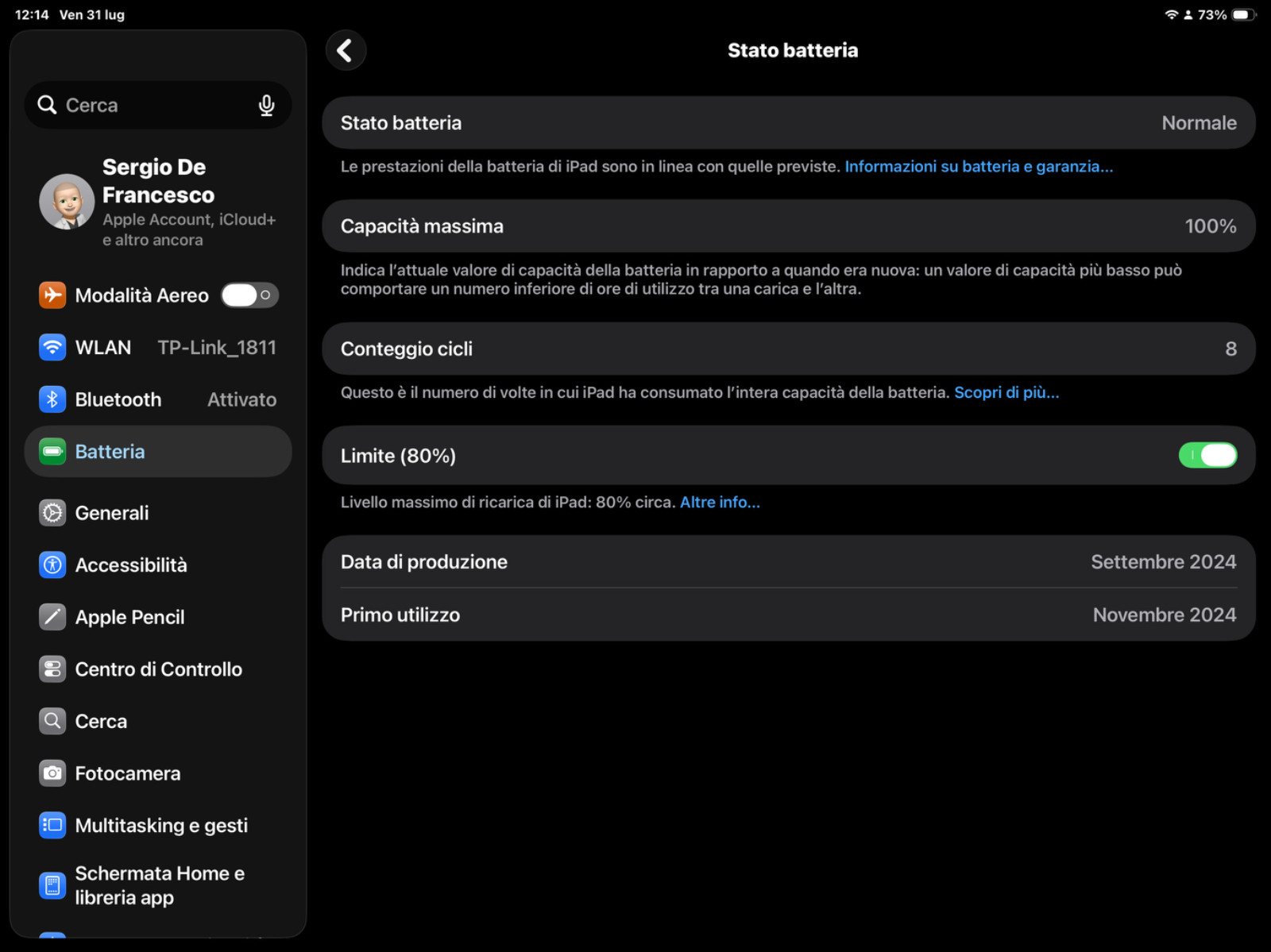This screenshot has height=952, width=1271.
Task: Tap the status bar Wi-Fi indicator
Action: 1172,14
